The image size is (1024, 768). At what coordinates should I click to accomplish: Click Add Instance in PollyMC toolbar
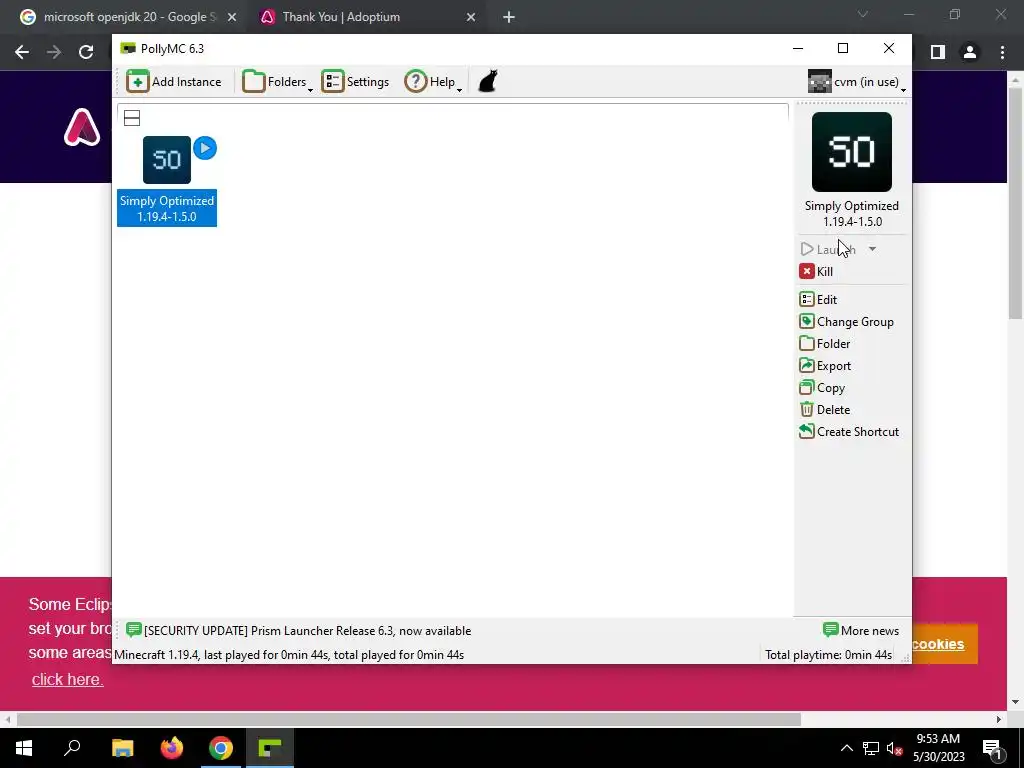(174, 82)
